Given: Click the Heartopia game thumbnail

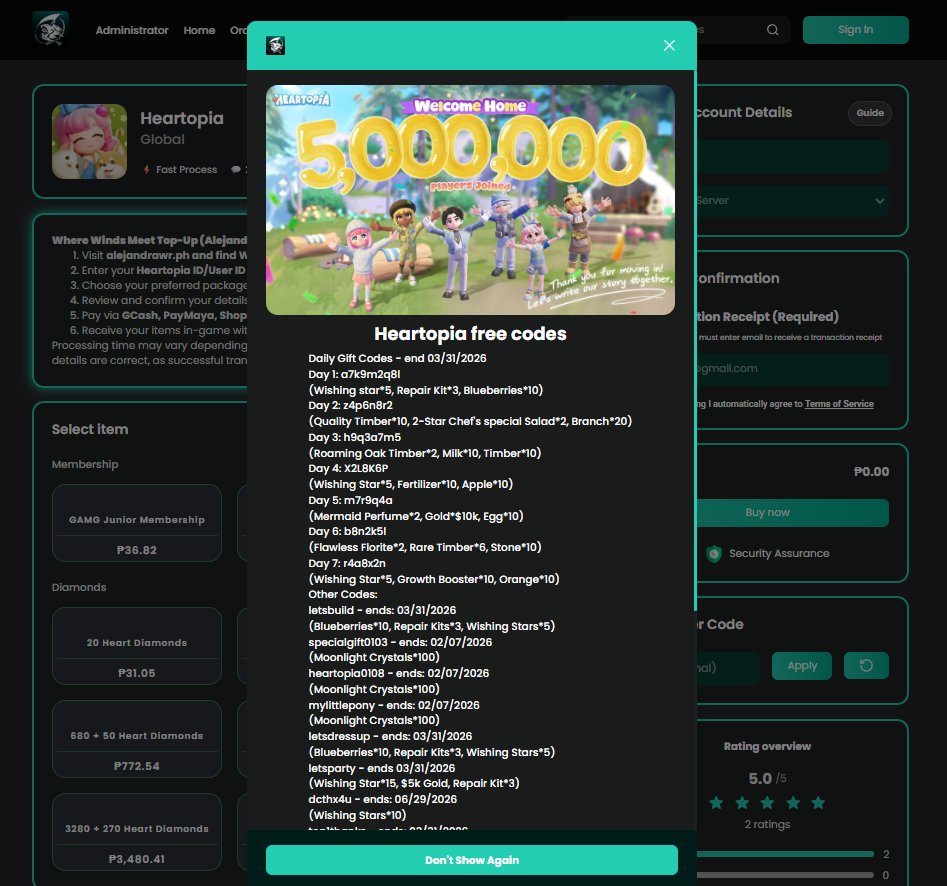Looking at the screenshot, I should pos(89,141).
